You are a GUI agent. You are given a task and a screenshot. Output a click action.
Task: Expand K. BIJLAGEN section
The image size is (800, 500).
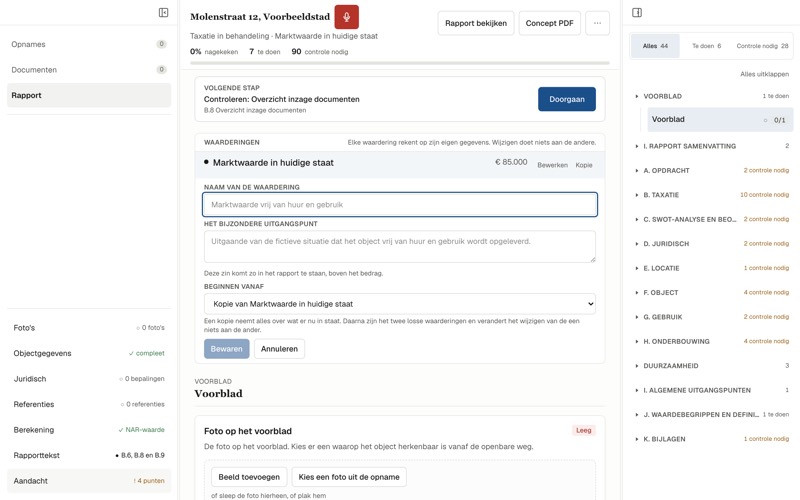pyautogui.click(x=712, y=440)
